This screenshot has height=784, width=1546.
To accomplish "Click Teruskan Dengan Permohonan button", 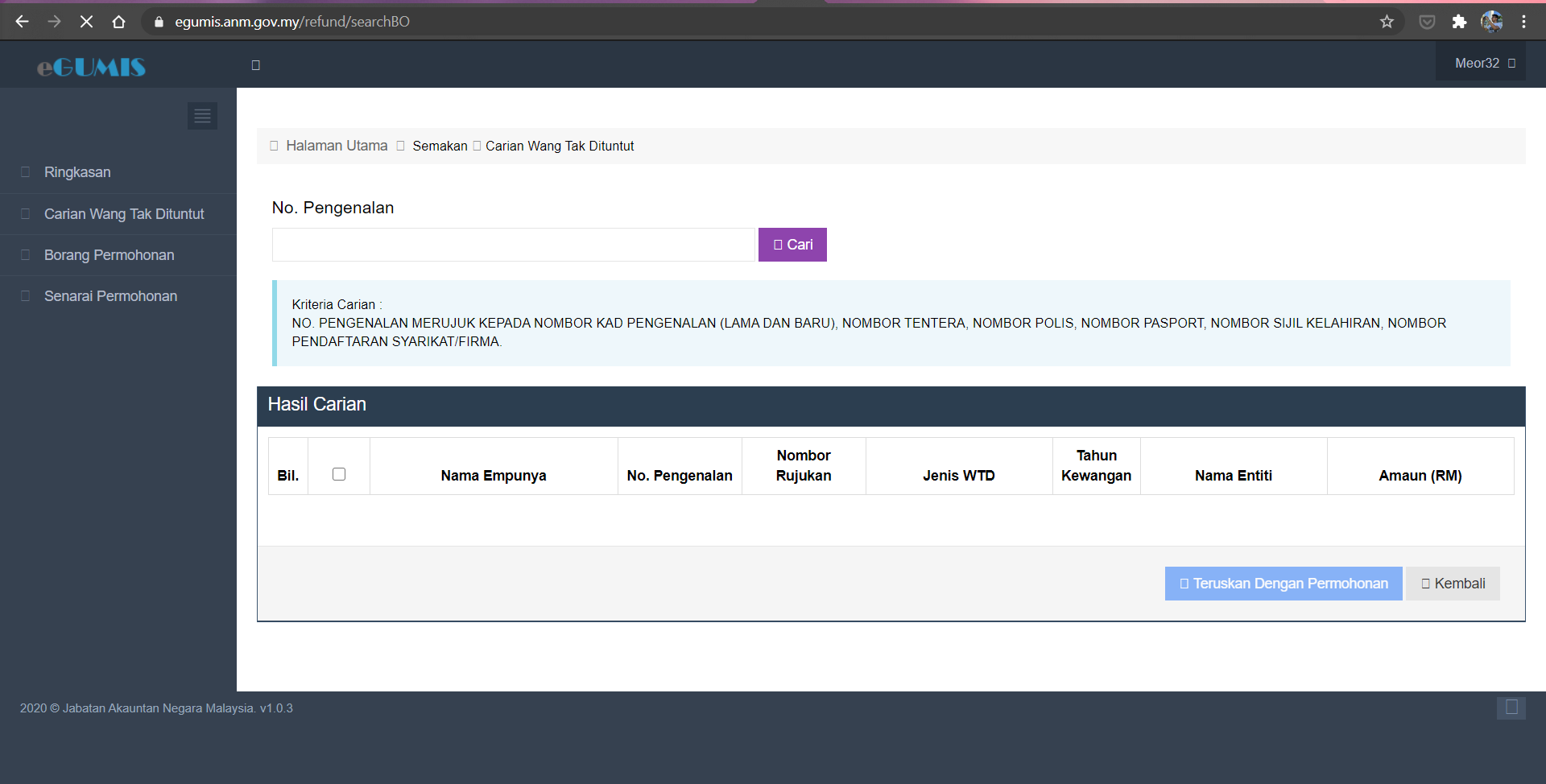I will point(1283,584).
